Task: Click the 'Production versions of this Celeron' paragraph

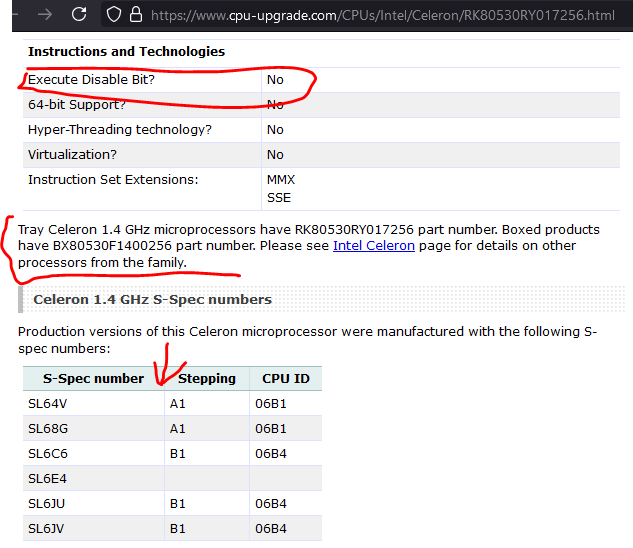Action: [x=308, y=340]
